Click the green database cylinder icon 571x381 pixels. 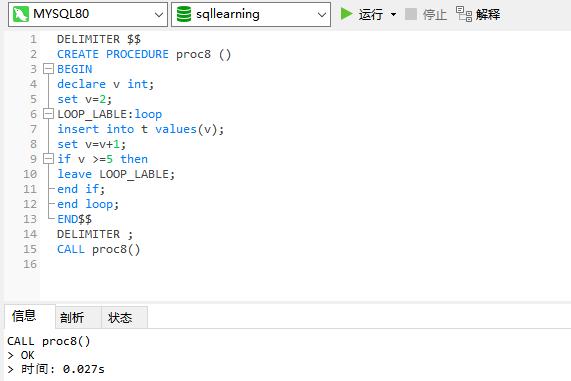(184, 15)
